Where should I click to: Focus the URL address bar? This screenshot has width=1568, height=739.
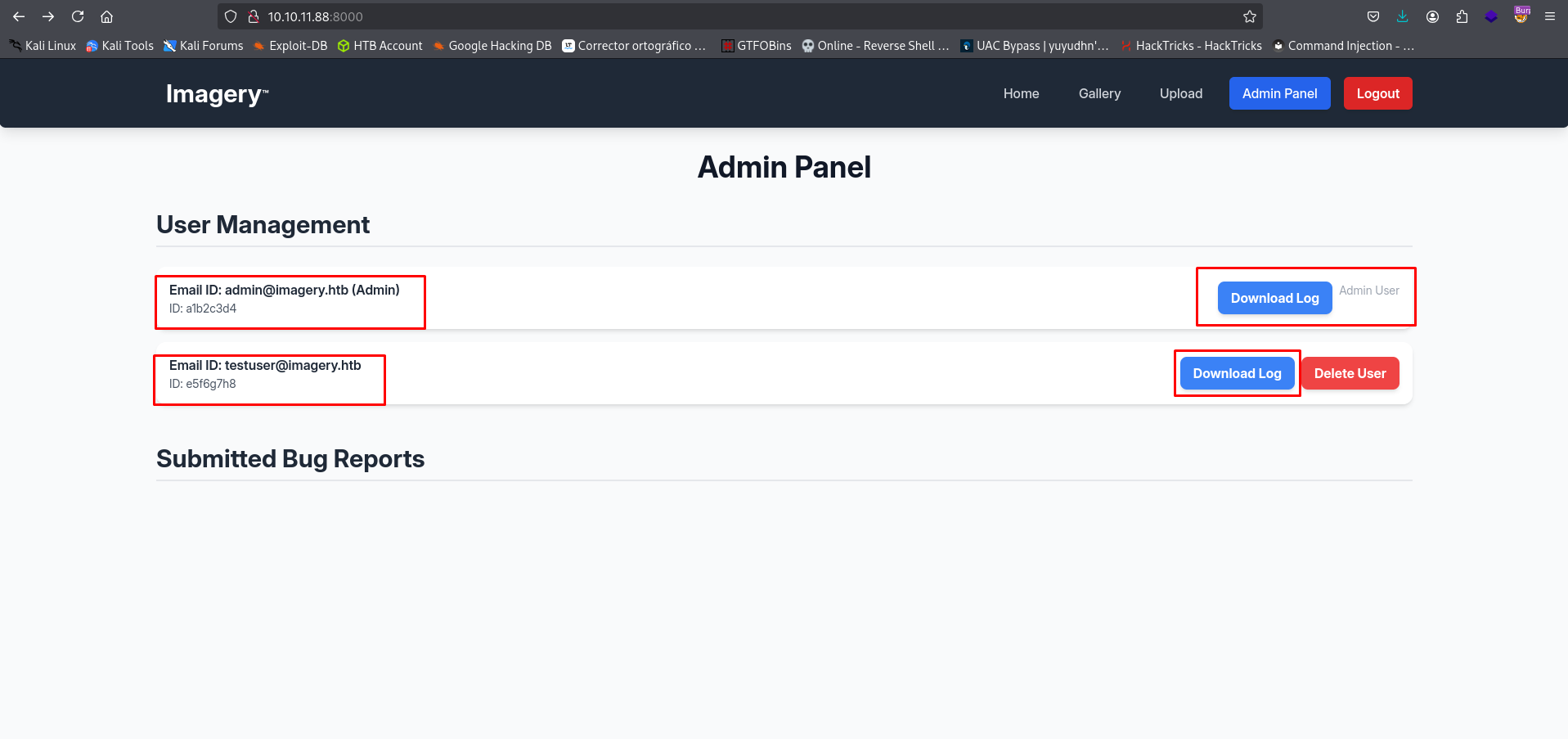pyautogui.click(x=736, y=16)
